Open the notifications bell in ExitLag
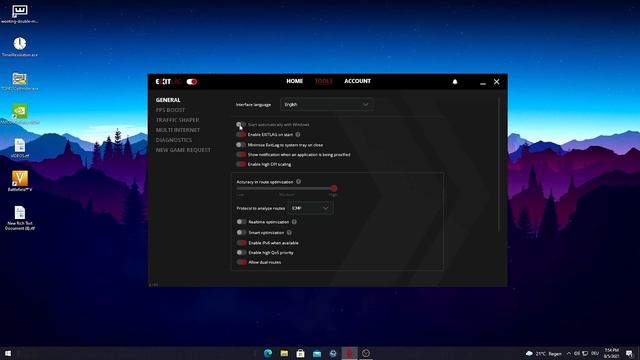Image resolution: width=640 pixels, height=360 pixels. (x=455, y=82)
